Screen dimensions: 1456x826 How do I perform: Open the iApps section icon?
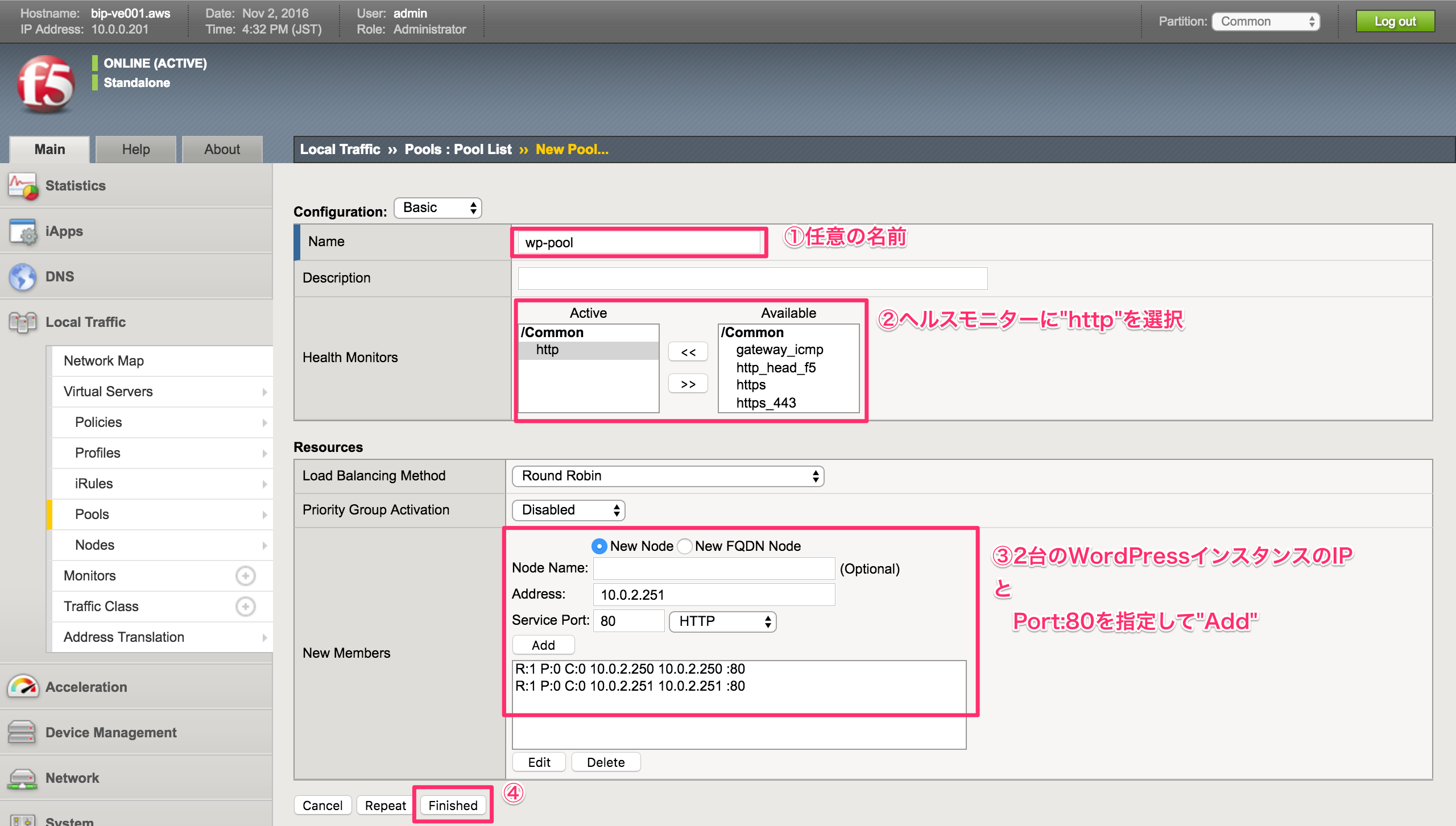pyautogui.click(x=23, y=231)
